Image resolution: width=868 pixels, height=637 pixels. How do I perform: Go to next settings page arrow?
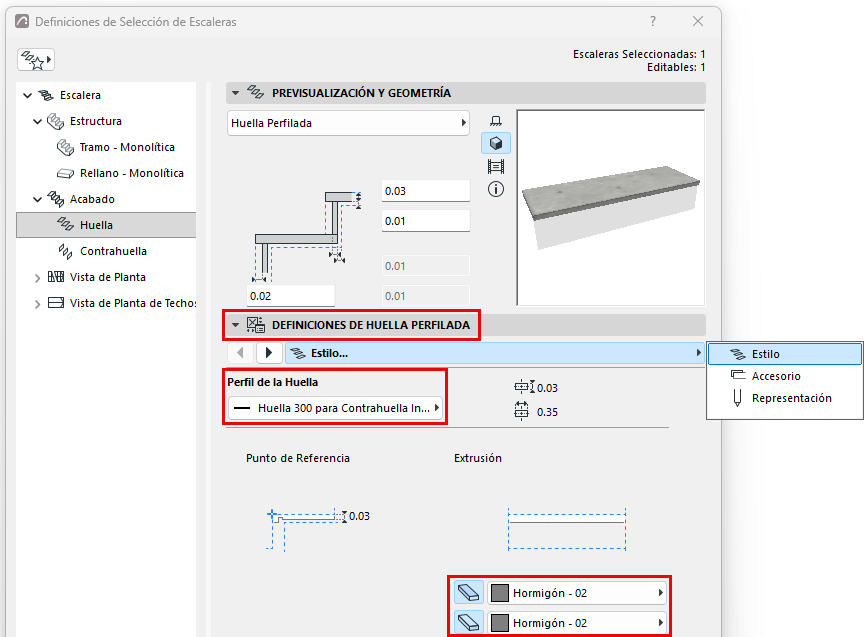269,353
